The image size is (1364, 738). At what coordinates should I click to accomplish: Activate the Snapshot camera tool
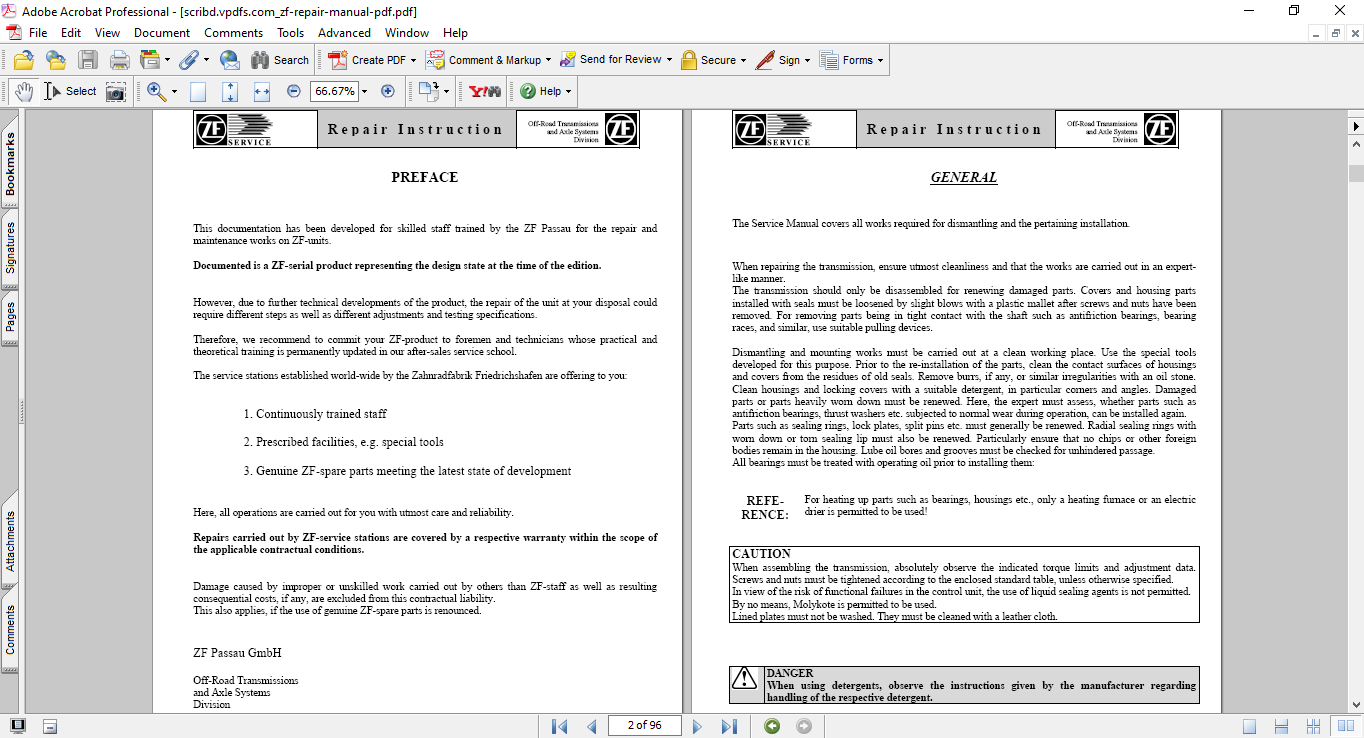click(116, 92)
